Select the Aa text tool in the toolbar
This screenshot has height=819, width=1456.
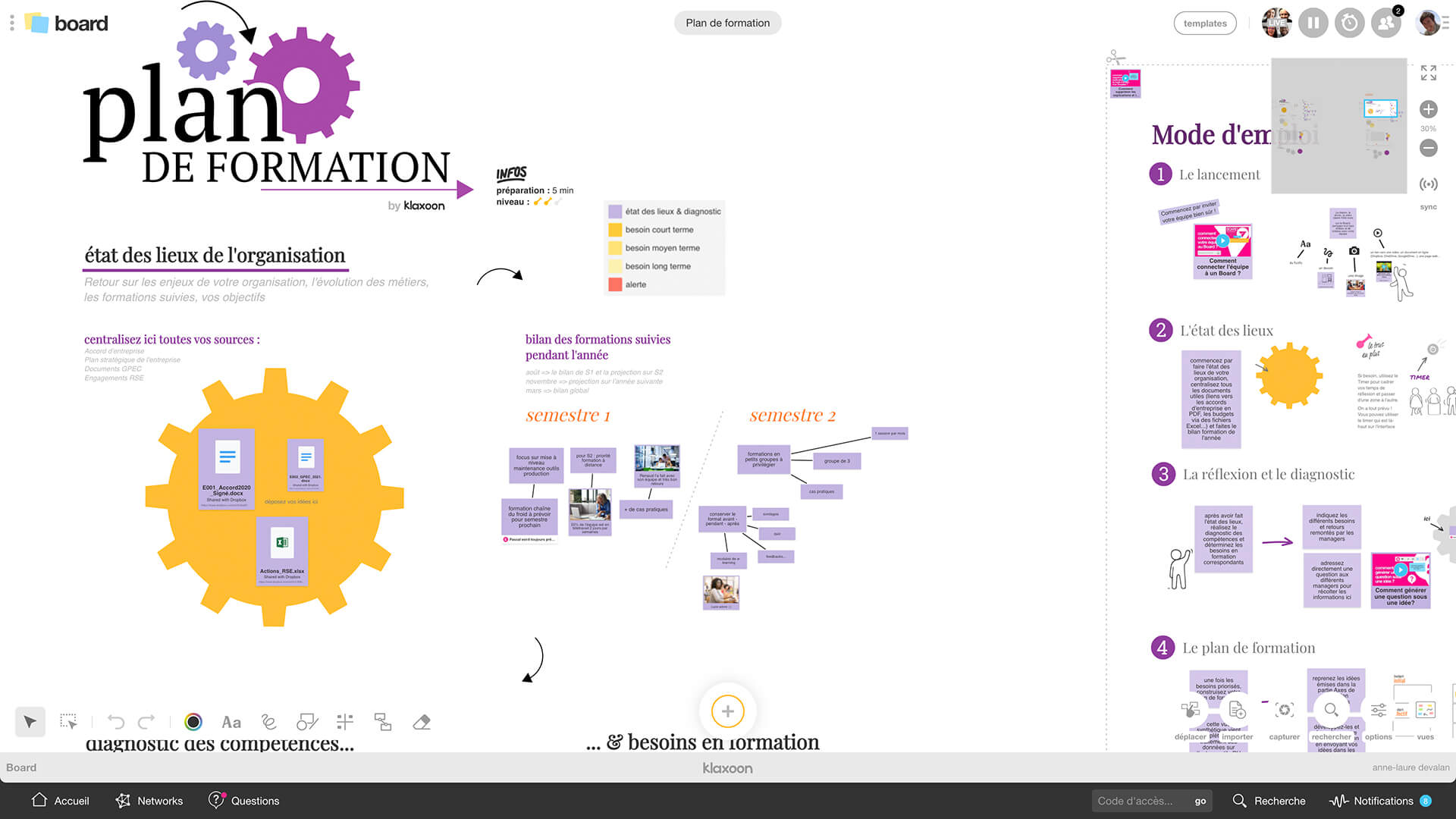[231, 722]
